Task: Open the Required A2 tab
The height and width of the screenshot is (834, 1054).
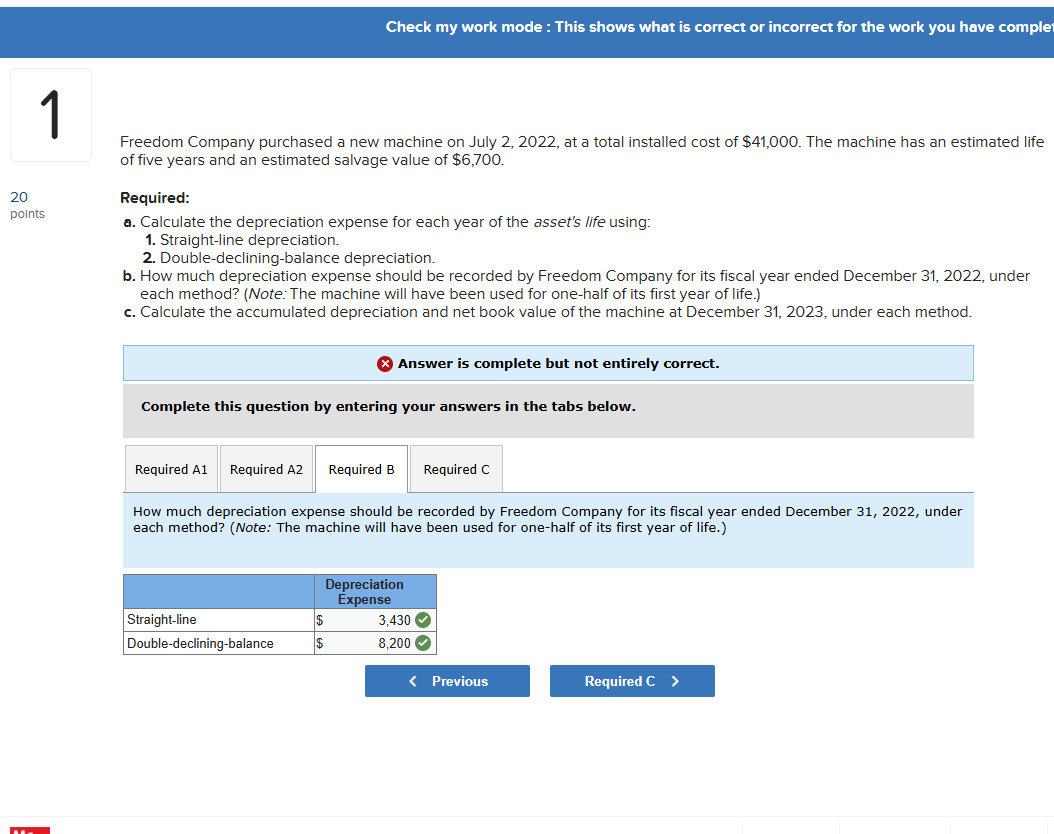Action: click(266, 468)
